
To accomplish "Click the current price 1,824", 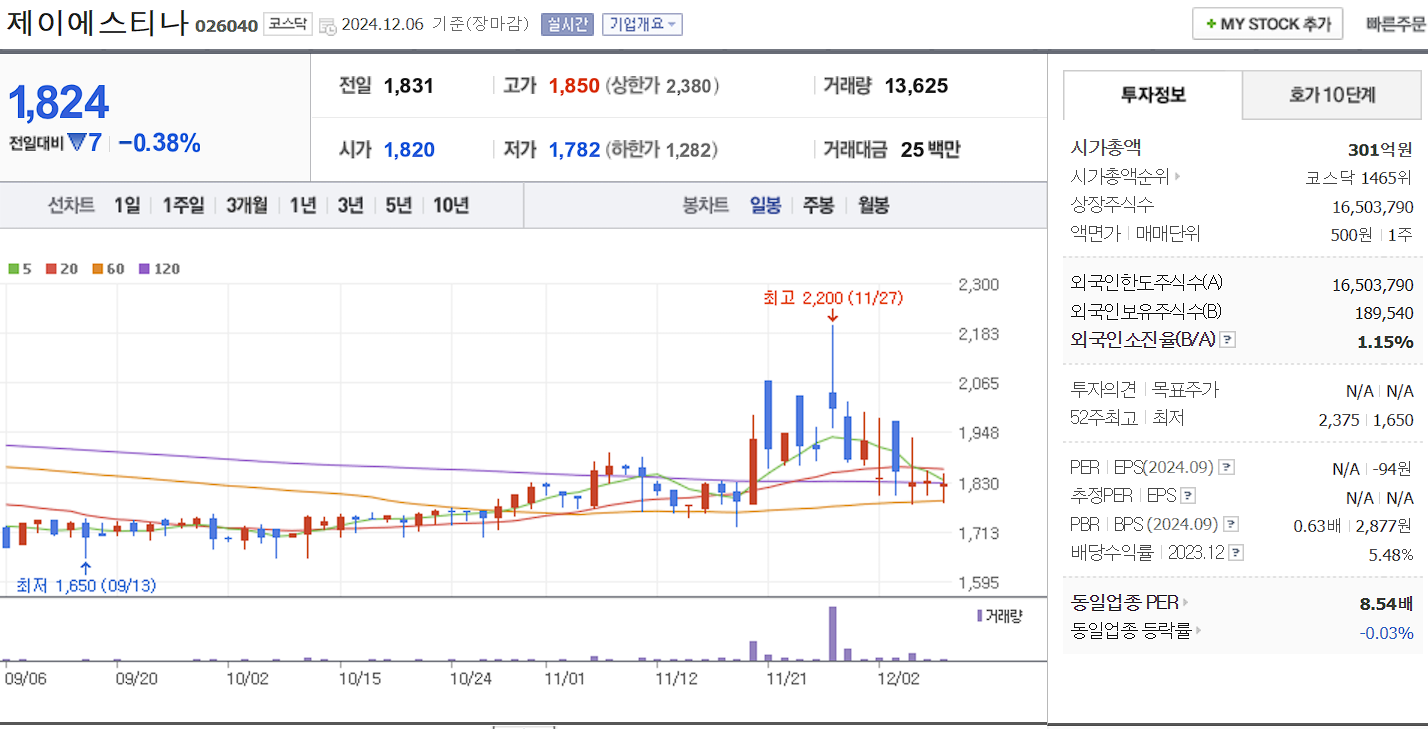I will [x=58, y=102].
